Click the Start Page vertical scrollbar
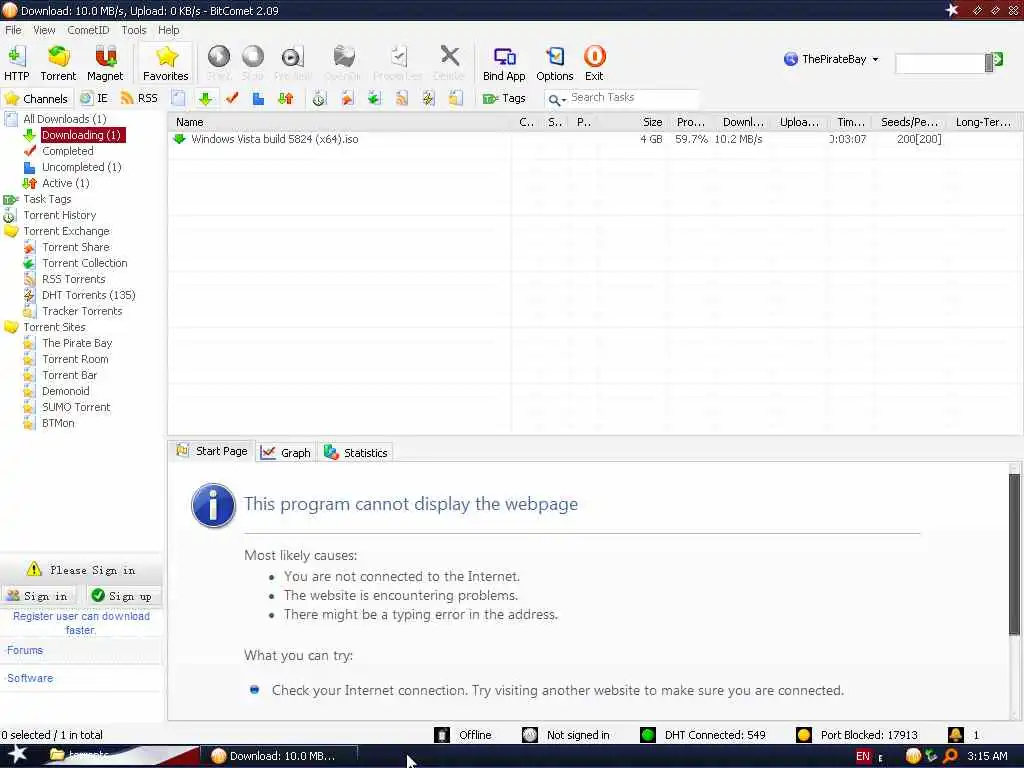The height and width of the screenshot is (768, 1024). (x=1014, y=555)
